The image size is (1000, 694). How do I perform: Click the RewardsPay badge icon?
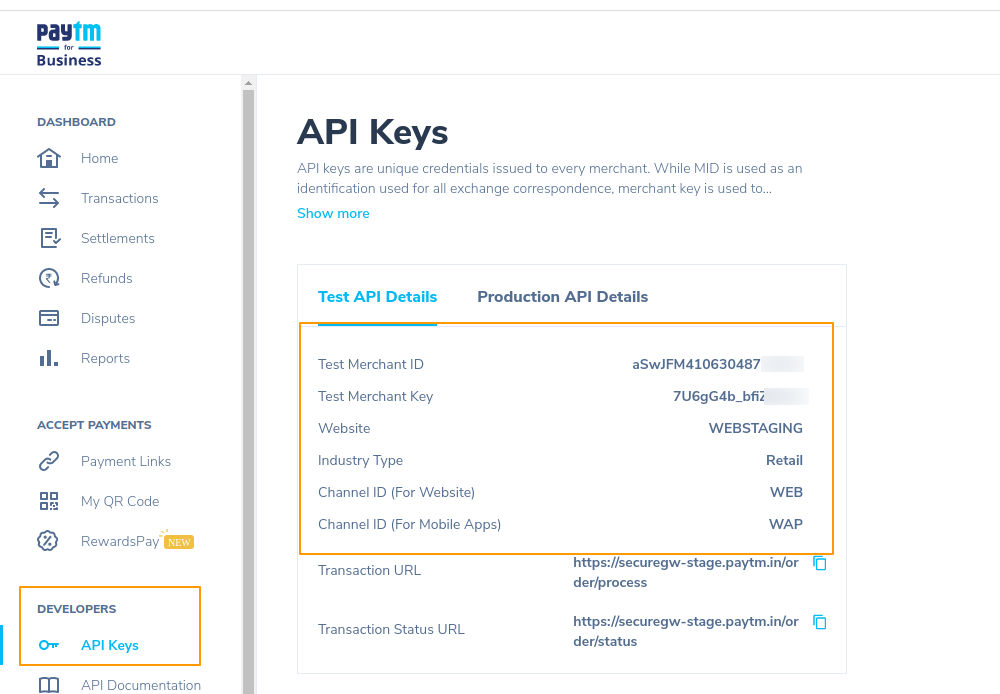48,541
